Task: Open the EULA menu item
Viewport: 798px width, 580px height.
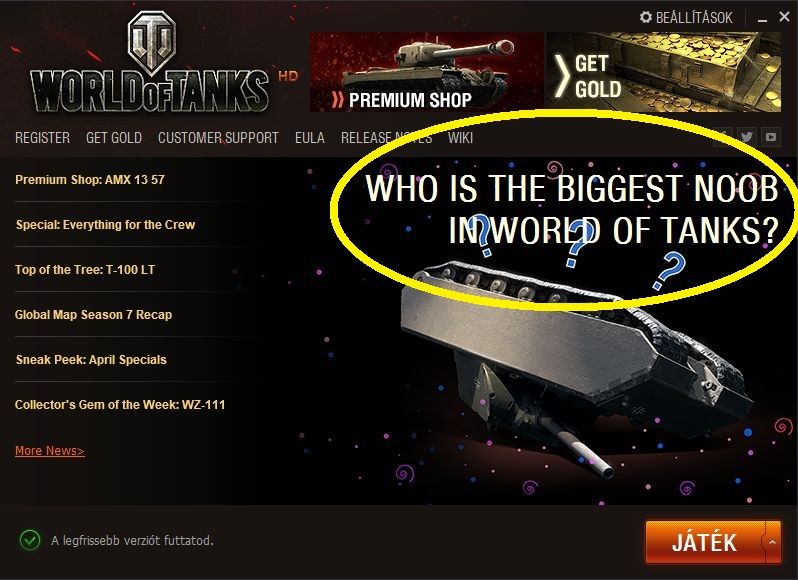Action: point(309,138)
